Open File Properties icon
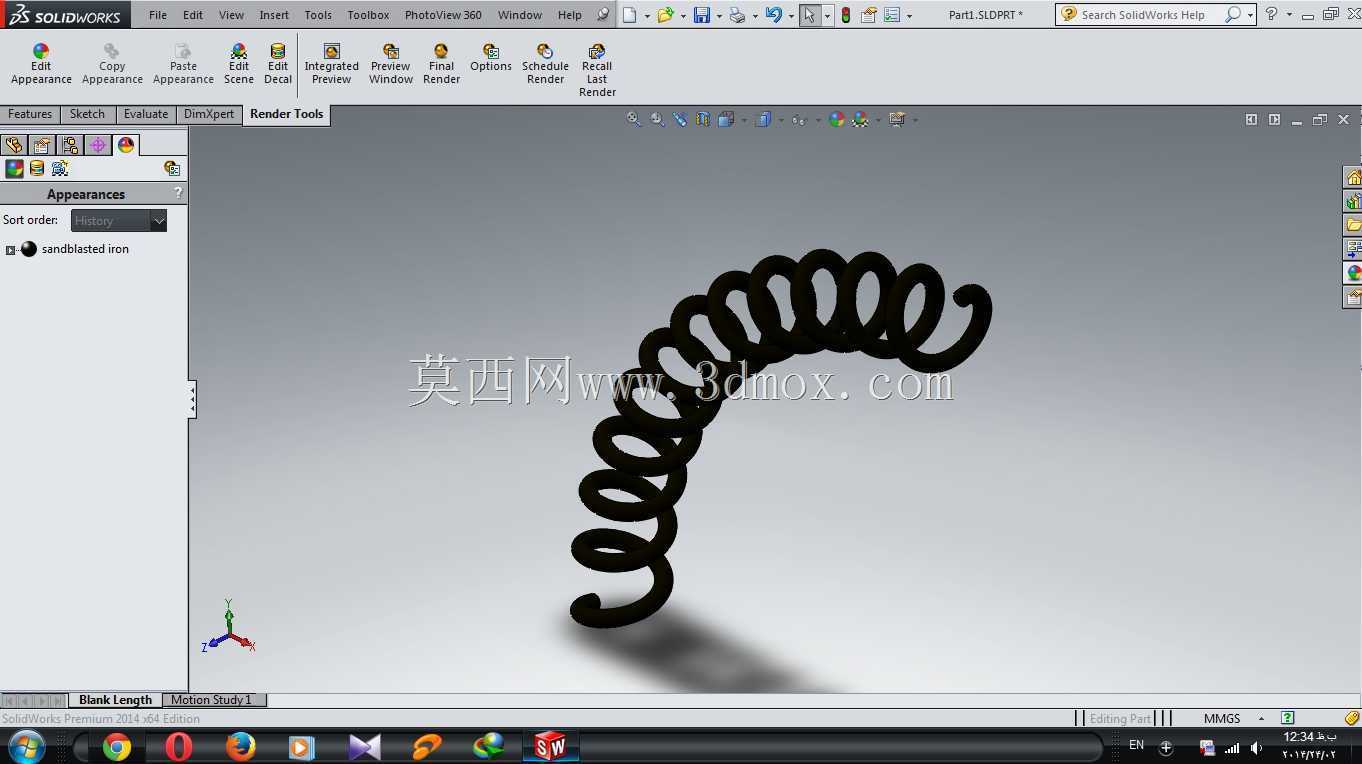Screen dimensions: 1362x764 coord(869,15)
